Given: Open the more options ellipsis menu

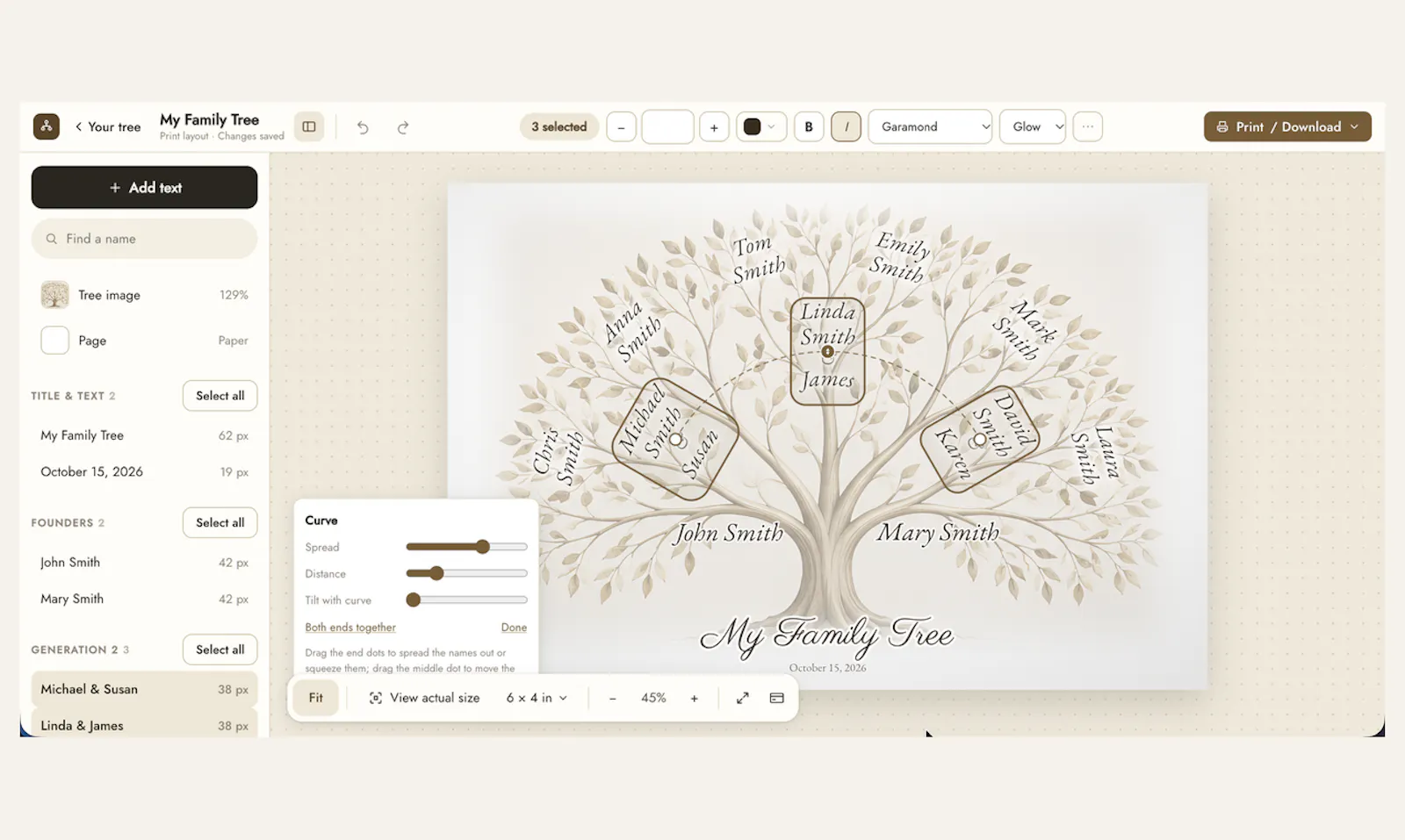Looking at the screenshot, I should point(1088,126).
